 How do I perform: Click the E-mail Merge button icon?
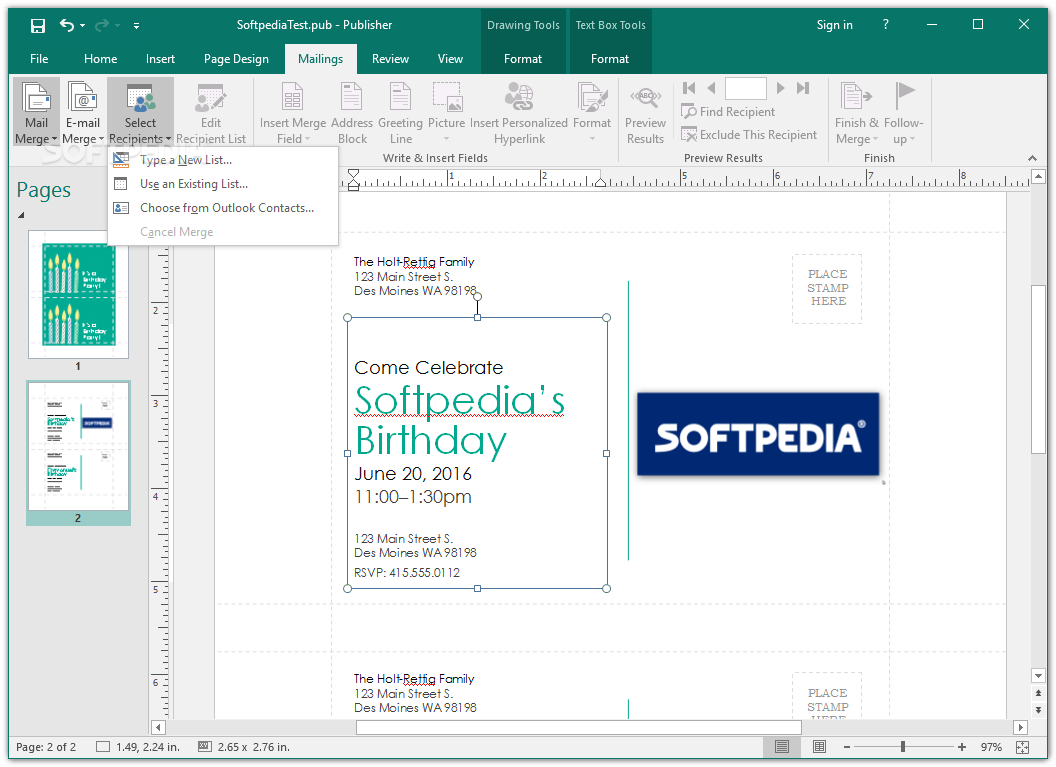[83, 98]
